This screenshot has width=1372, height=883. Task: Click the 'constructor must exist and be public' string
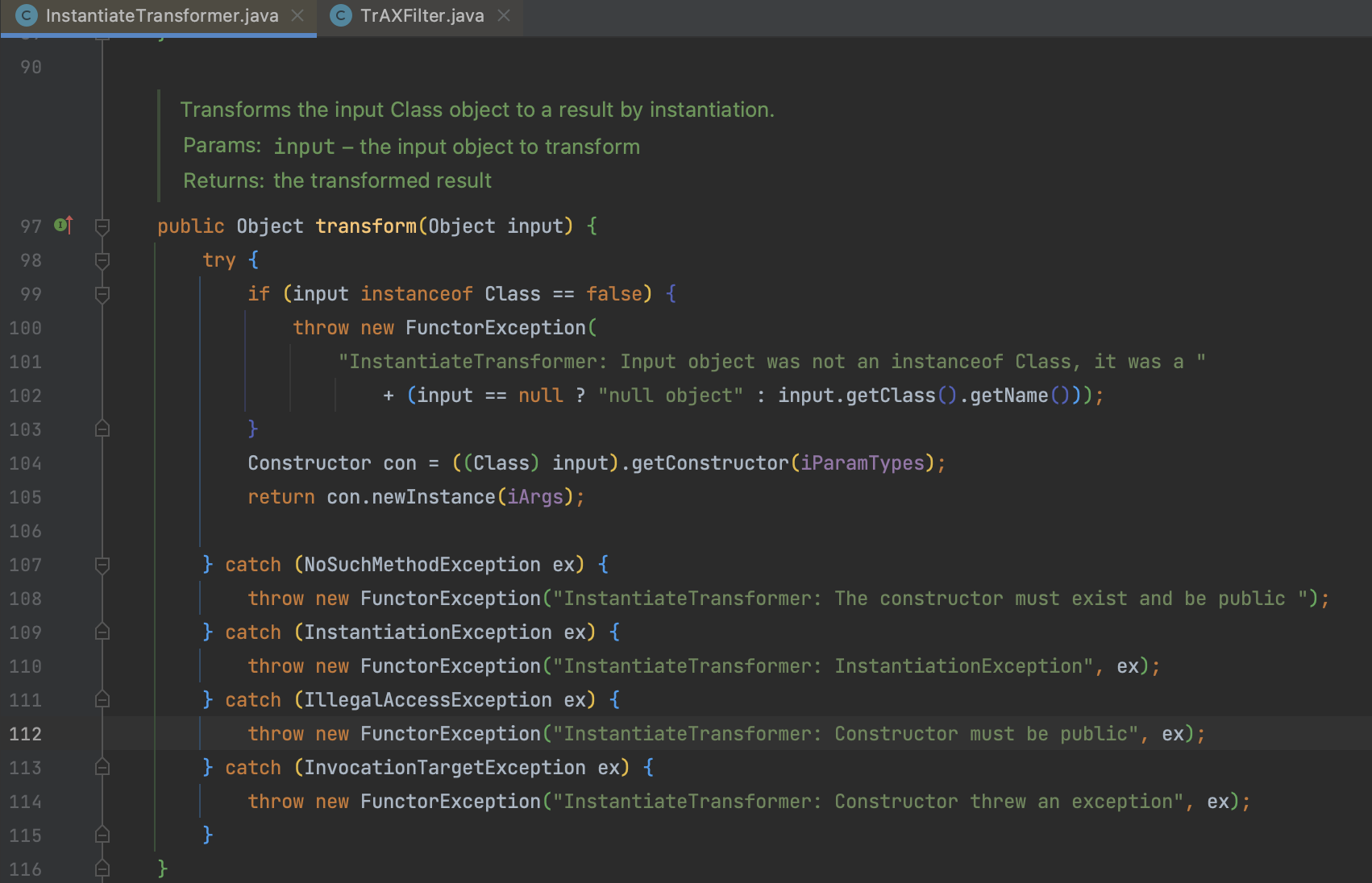click(929, 599)
